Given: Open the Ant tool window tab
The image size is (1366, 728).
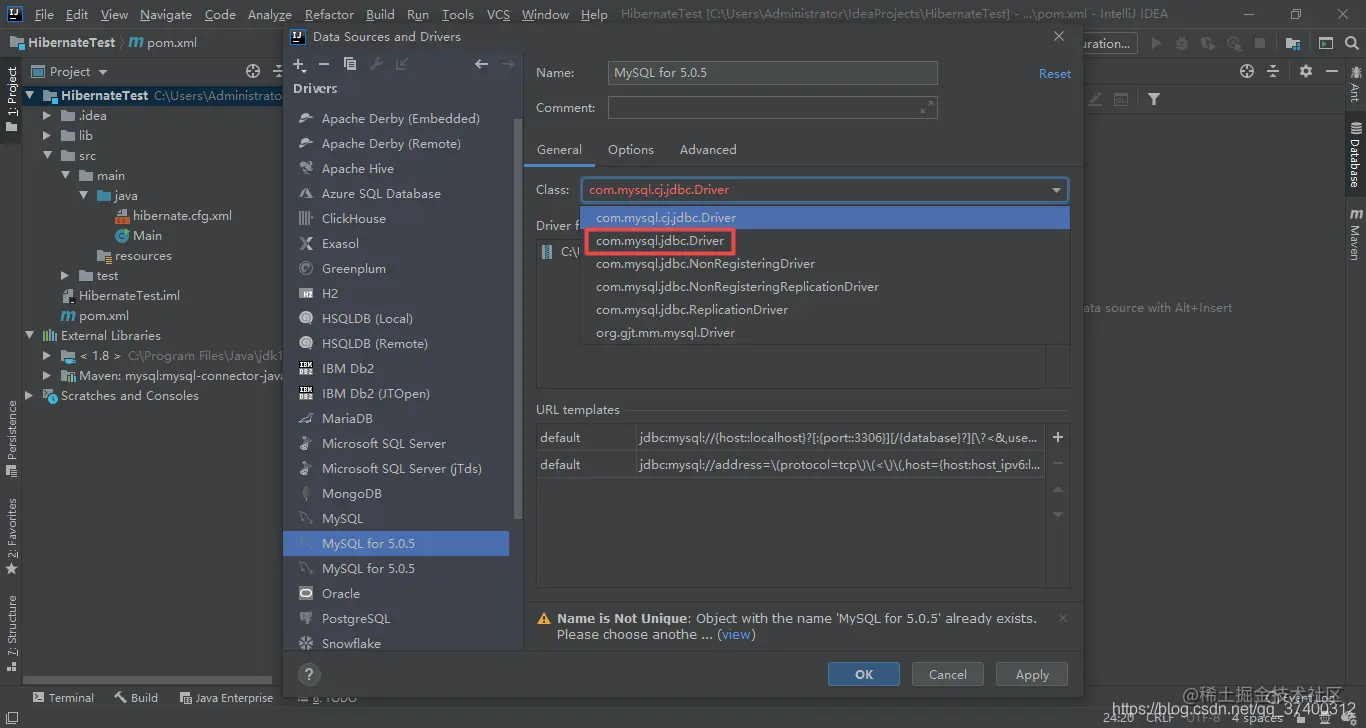Looking at the screenshot, I should coord(1355,84).
